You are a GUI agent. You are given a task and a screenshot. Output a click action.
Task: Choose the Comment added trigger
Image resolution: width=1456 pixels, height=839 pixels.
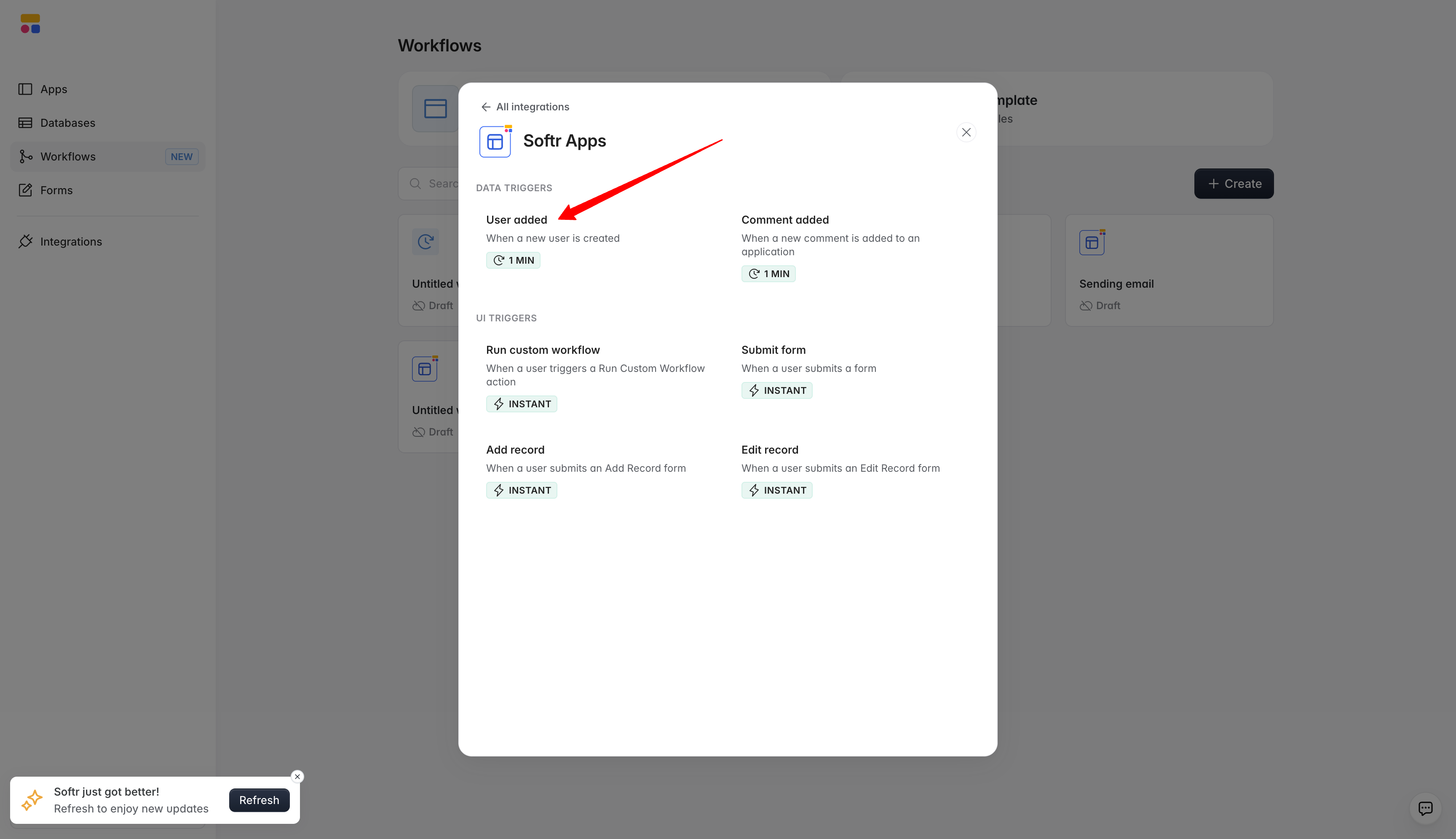pyautogui.click(x=784, y=219)
